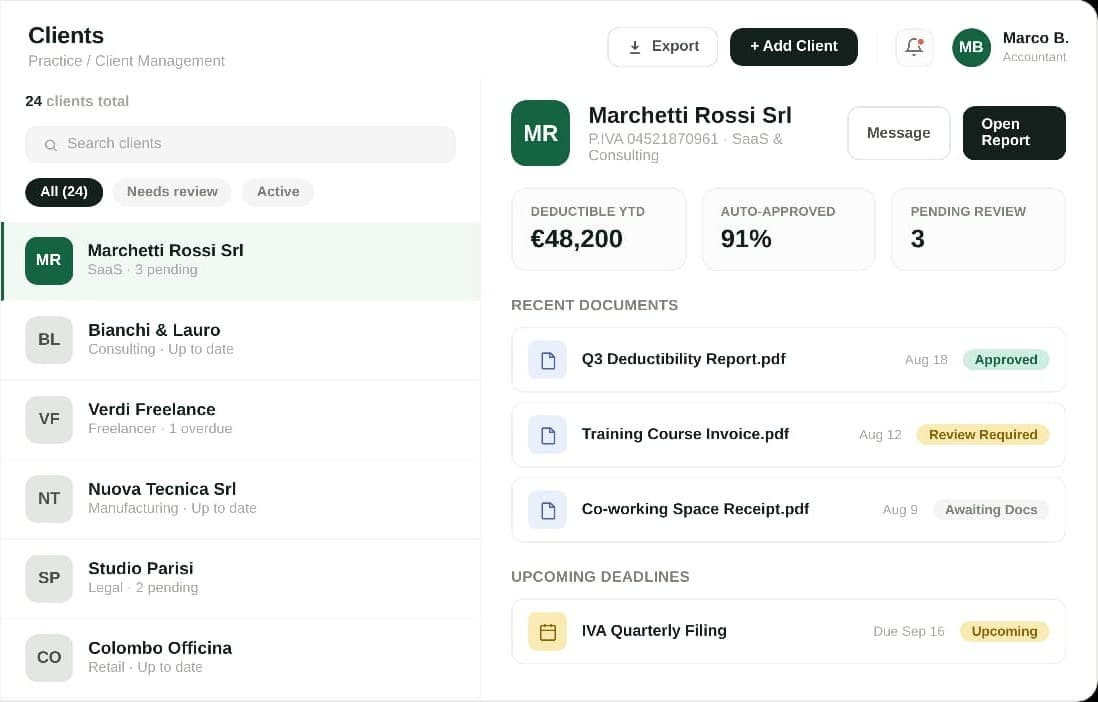The height and width of the screenshot is (702, 1098).
Task: Click the Awaiting Docs status badge
Action: coord(991,510)
